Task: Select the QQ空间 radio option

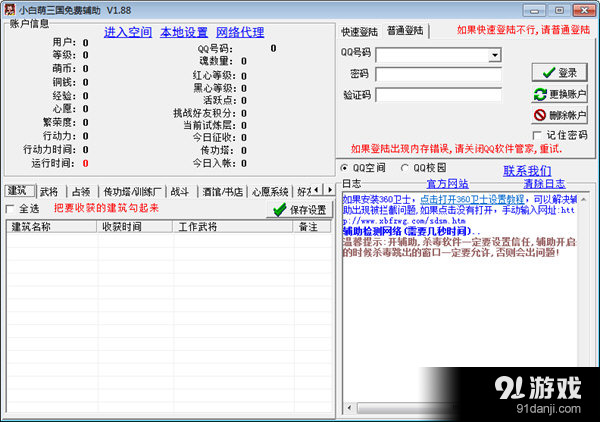Action: [344, 168]
